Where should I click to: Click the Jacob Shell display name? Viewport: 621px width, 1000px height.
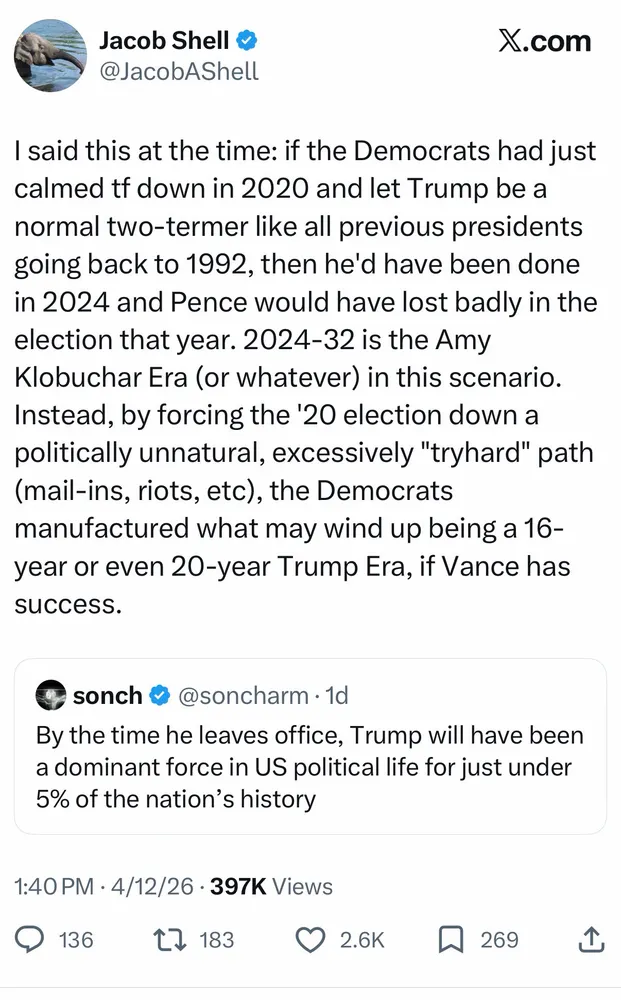(x=165, y=41)
